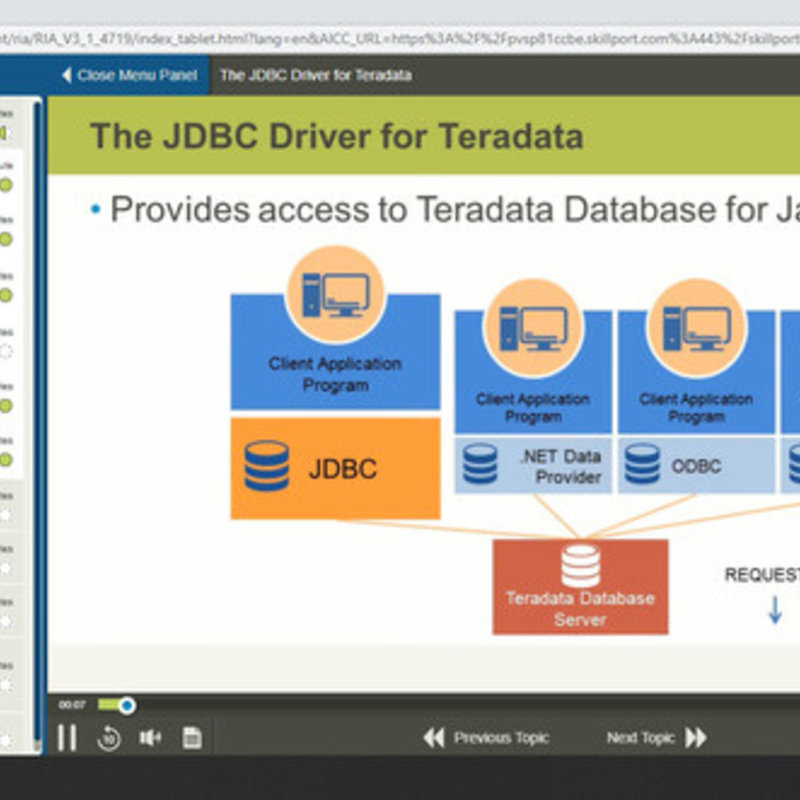Pause the course video playback
This screenshot has height=800, width=800.
(67, 737)
